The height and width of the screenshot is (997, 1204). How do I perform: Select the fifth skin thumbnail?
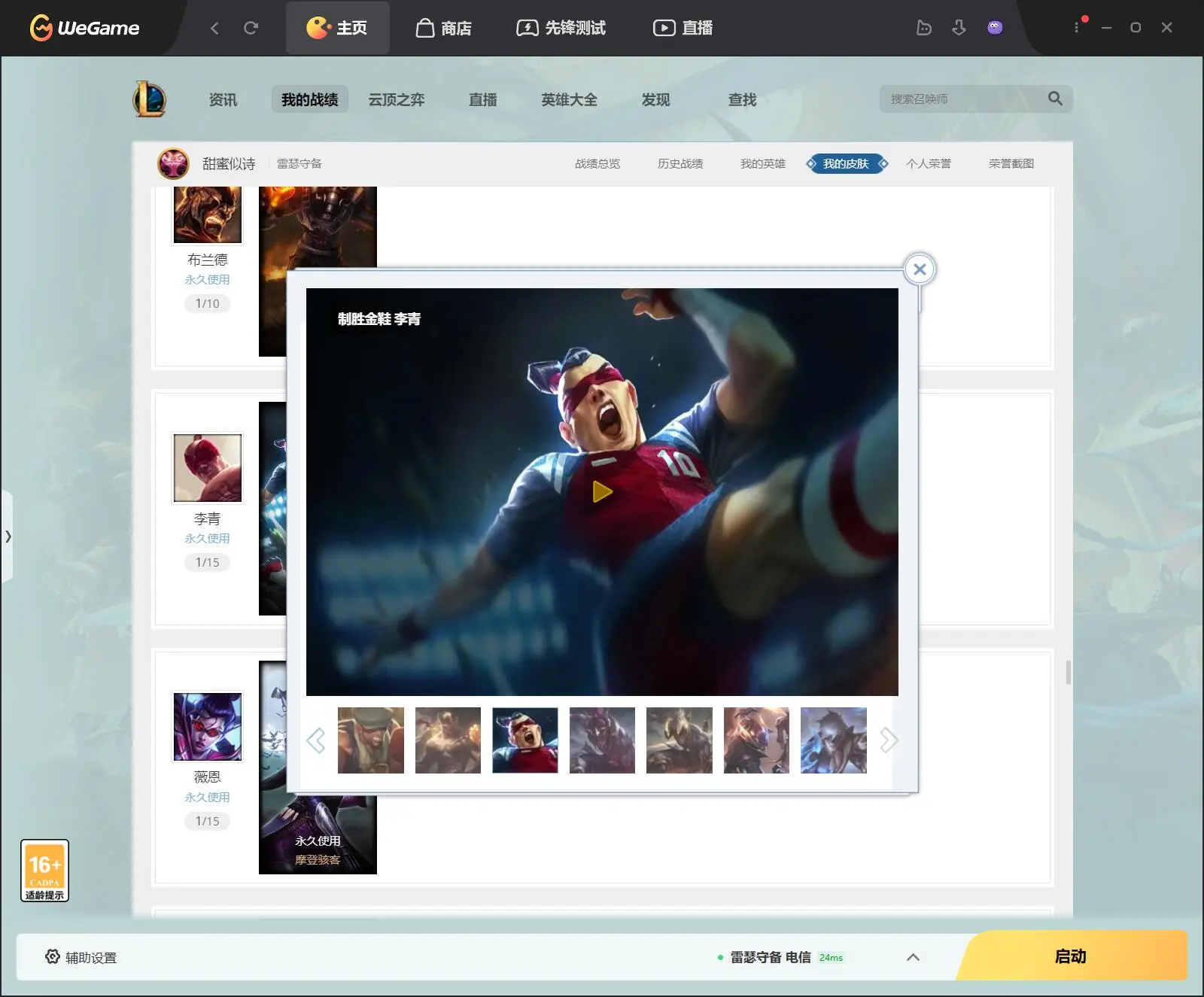pos(680,740)
